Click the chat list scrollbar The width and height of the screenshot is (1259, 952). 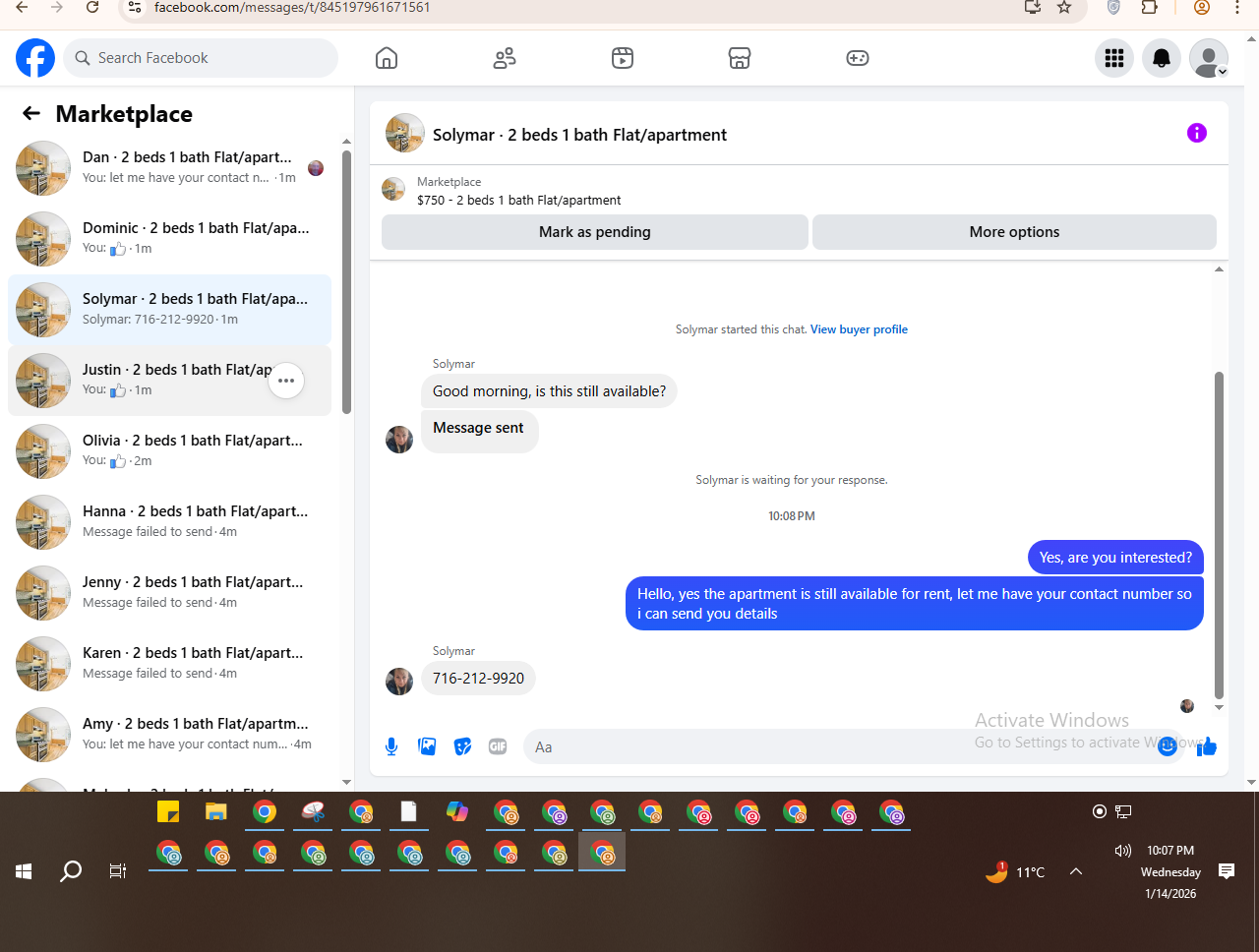[346, 282]
